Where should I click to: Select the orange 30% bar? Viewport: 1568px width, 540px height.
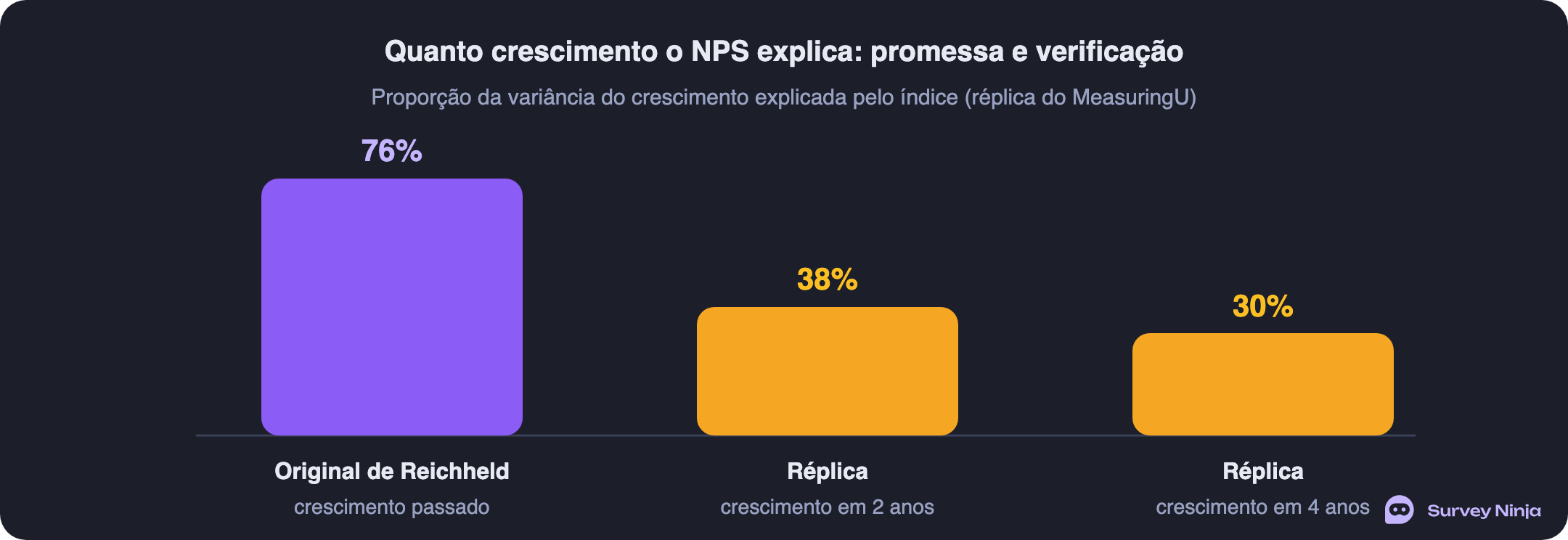click(1263, 384)
